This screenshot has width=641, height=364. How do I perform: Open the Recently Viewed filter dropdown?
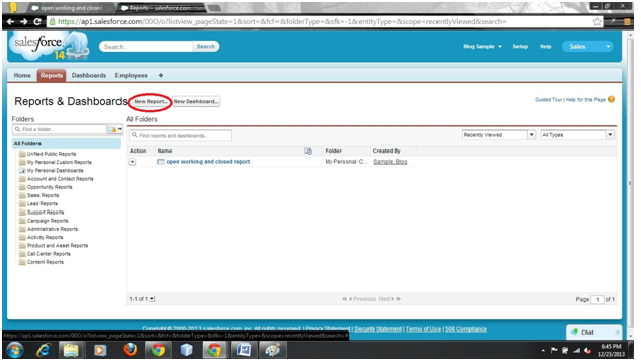click(498, 135)
